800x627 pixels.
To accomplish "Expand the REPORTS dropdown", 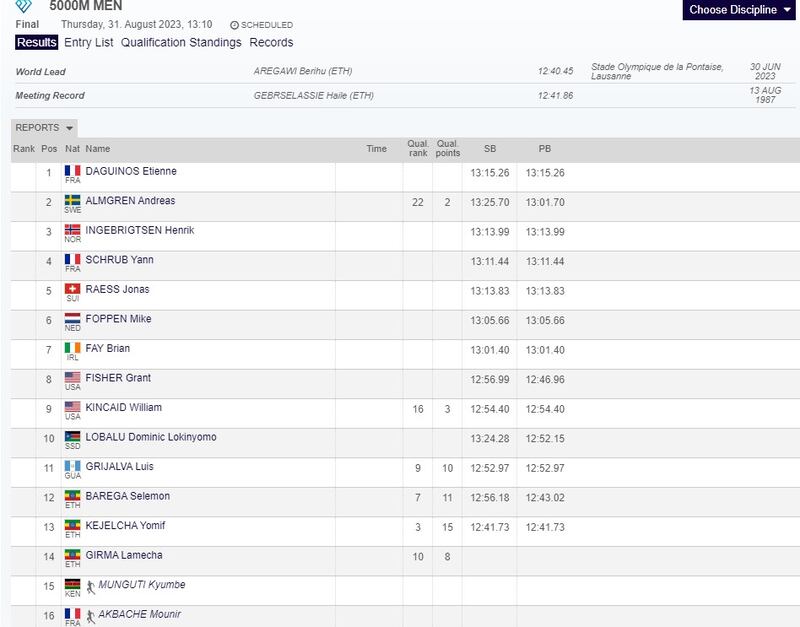I will pos(44,128).
